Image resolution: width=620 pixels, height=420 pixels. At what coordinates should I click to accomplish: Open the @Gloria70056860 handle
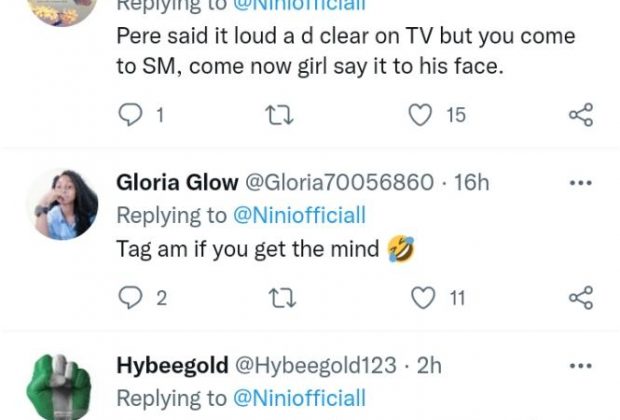point(340,183)
